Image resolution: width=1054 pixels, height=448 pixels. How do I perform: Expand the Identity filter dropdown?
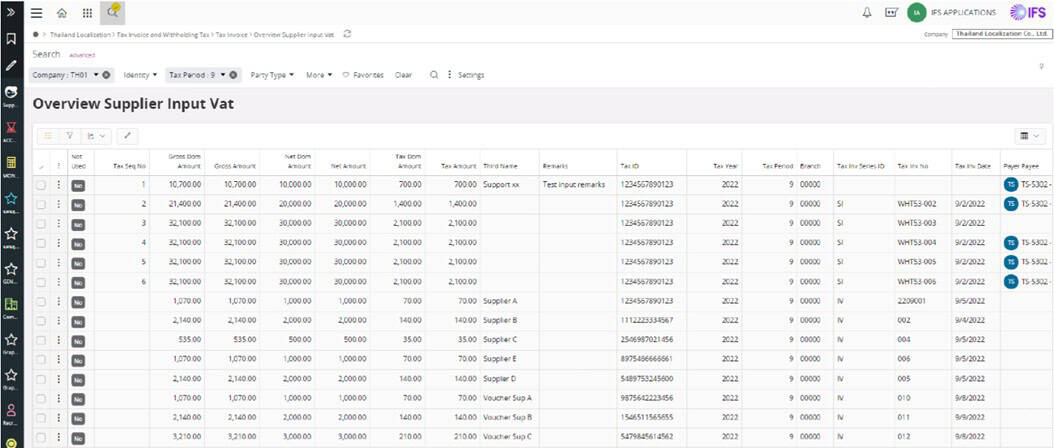(139, 75)
